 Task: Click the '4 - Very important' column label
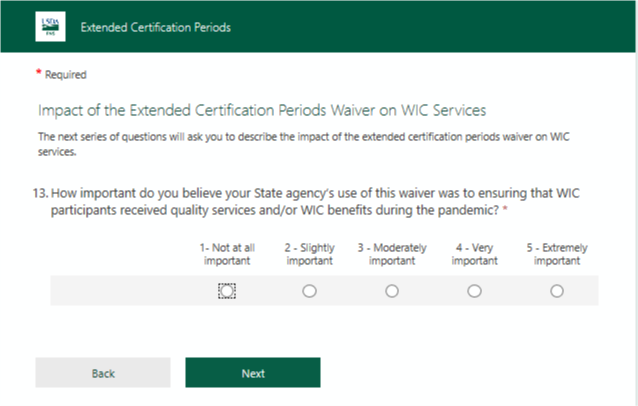[x=474, y=254]
